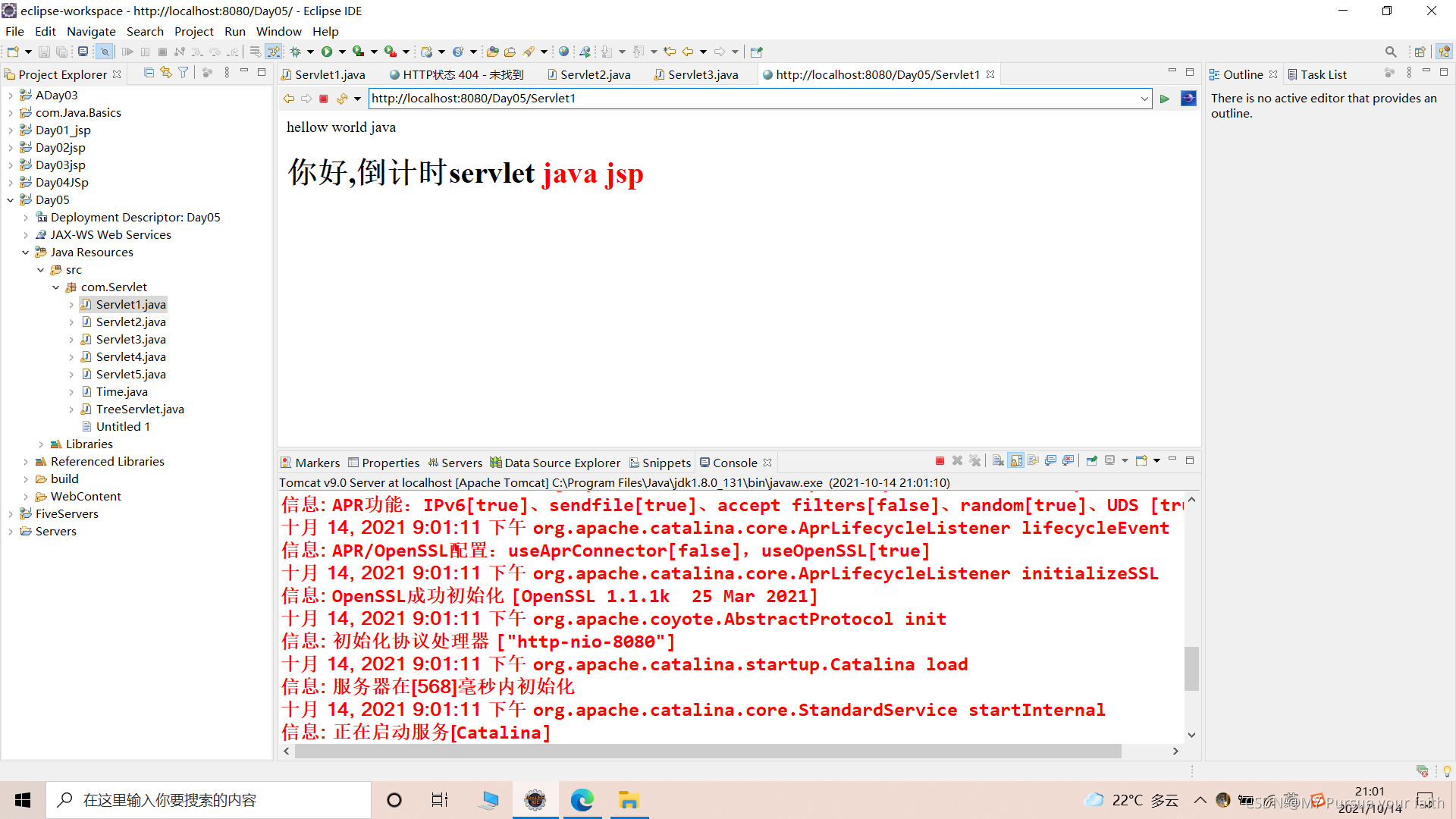Image resolution: width=1456 pixels, height=819 pixels.
Task: Toggle Scroll Lock in the Console
Action: point(1016,461)
